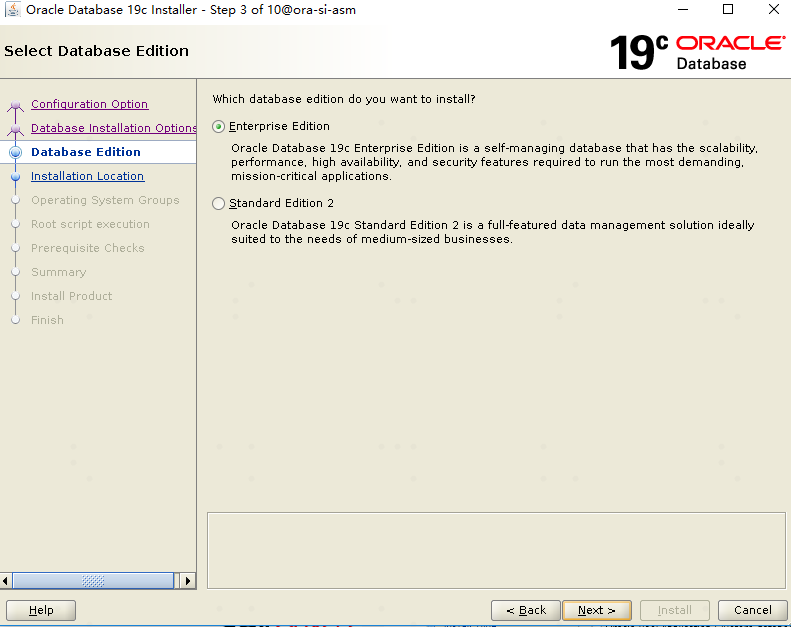Click the sidebar scrollbar right arrow
Viewport: 791px width, 627px height.
(188, 581)
